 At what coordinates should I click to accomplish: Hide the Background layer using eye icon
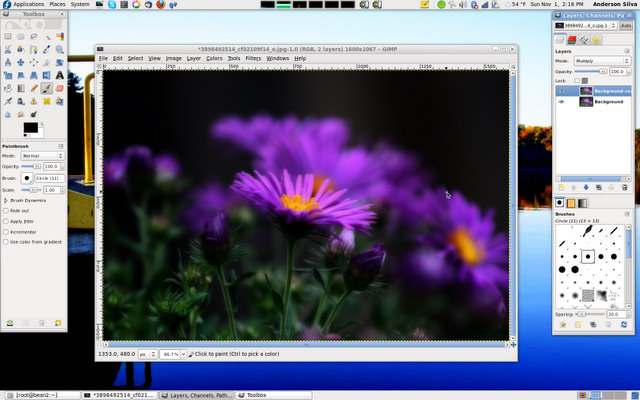[561, 102]
